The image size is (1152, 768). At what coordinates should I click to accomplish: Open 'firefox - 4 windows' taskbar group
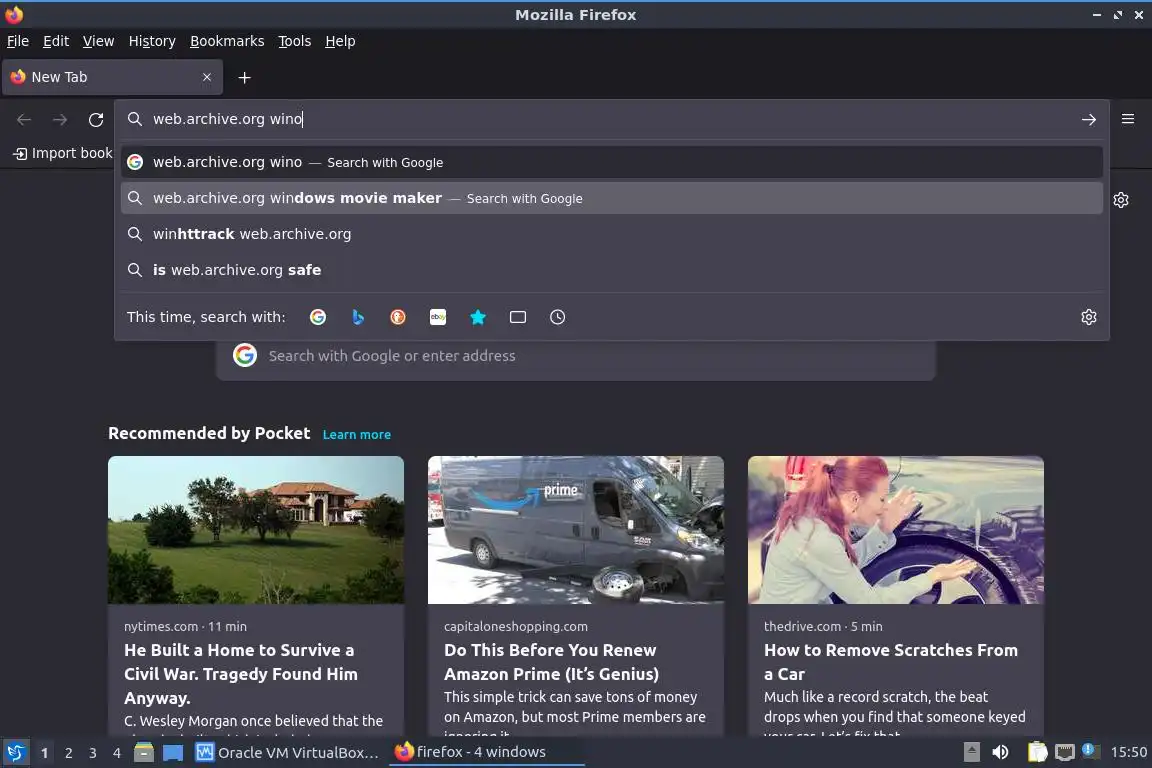(486, 752)
